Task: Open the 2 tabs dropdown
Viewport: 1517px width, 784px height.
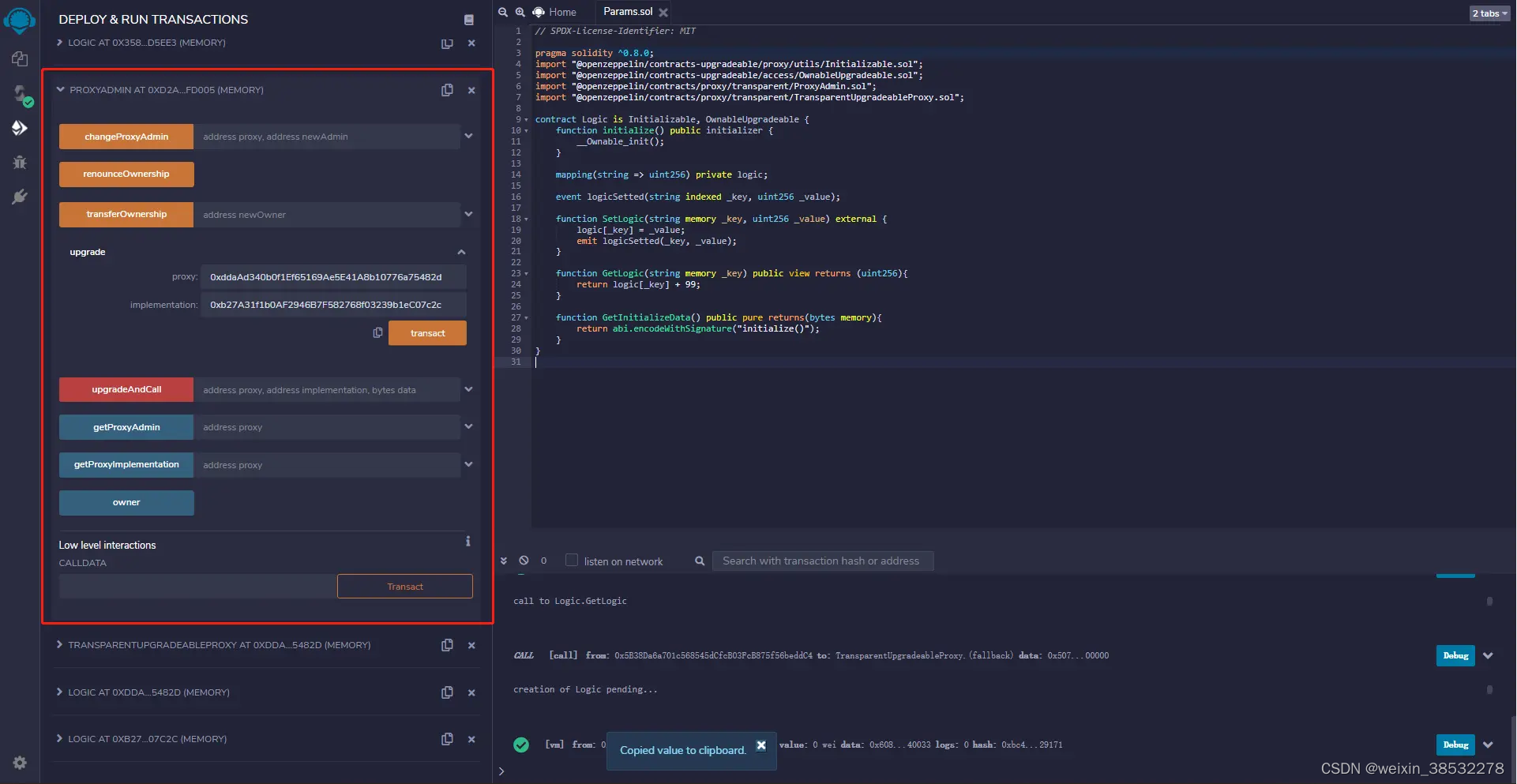Action: point(1489,13)
